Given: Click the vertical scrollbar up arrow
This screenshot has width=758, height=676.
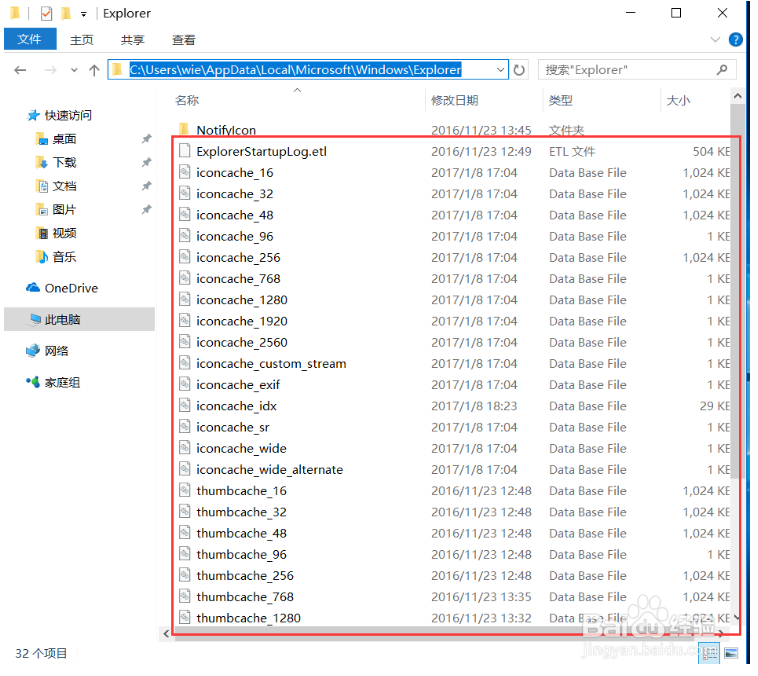Looking at the screenshot, I should point(737,96).
